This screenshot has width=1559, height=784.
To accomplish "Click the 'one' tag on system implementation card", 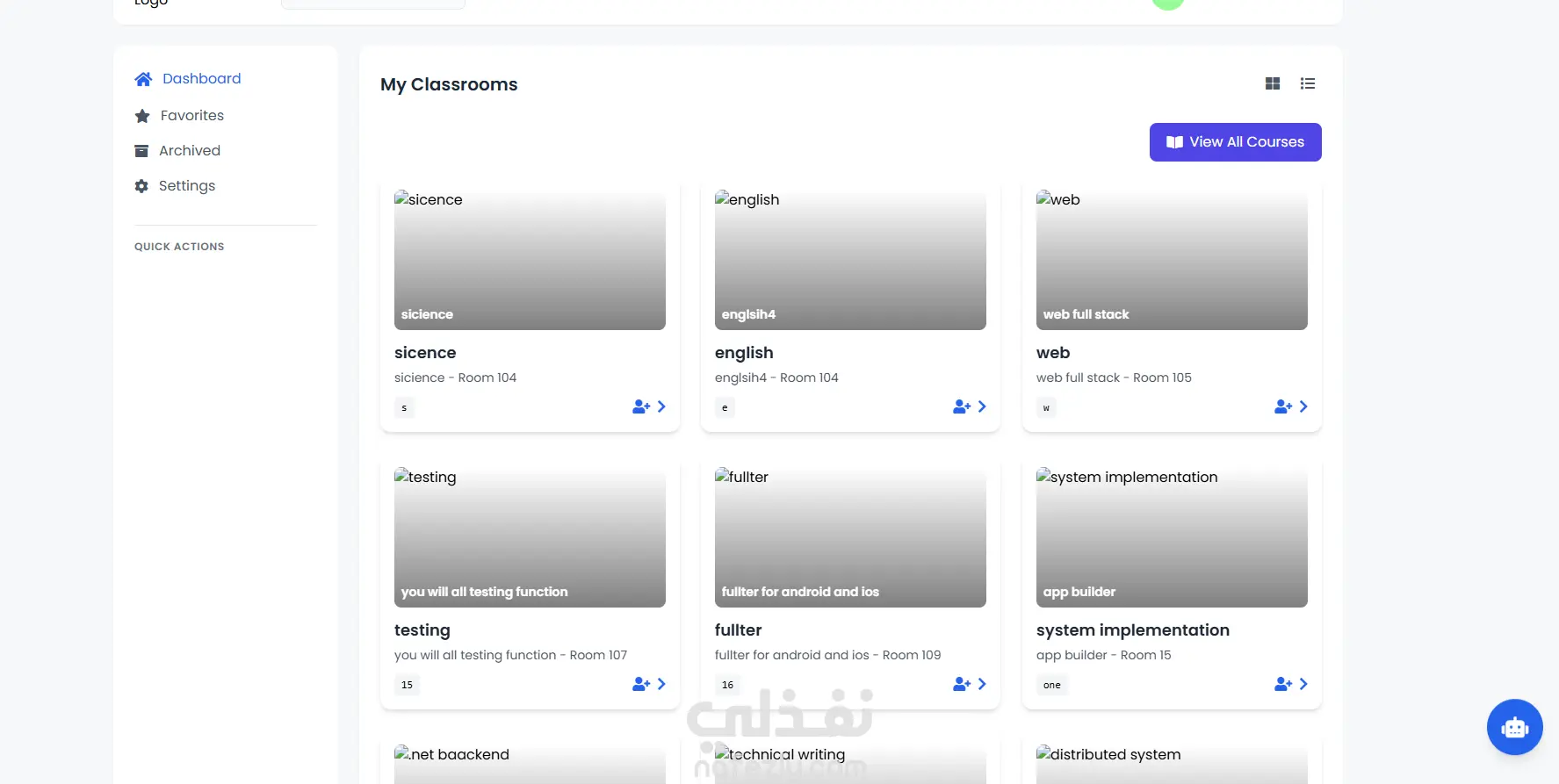I will coord(1052,685).
